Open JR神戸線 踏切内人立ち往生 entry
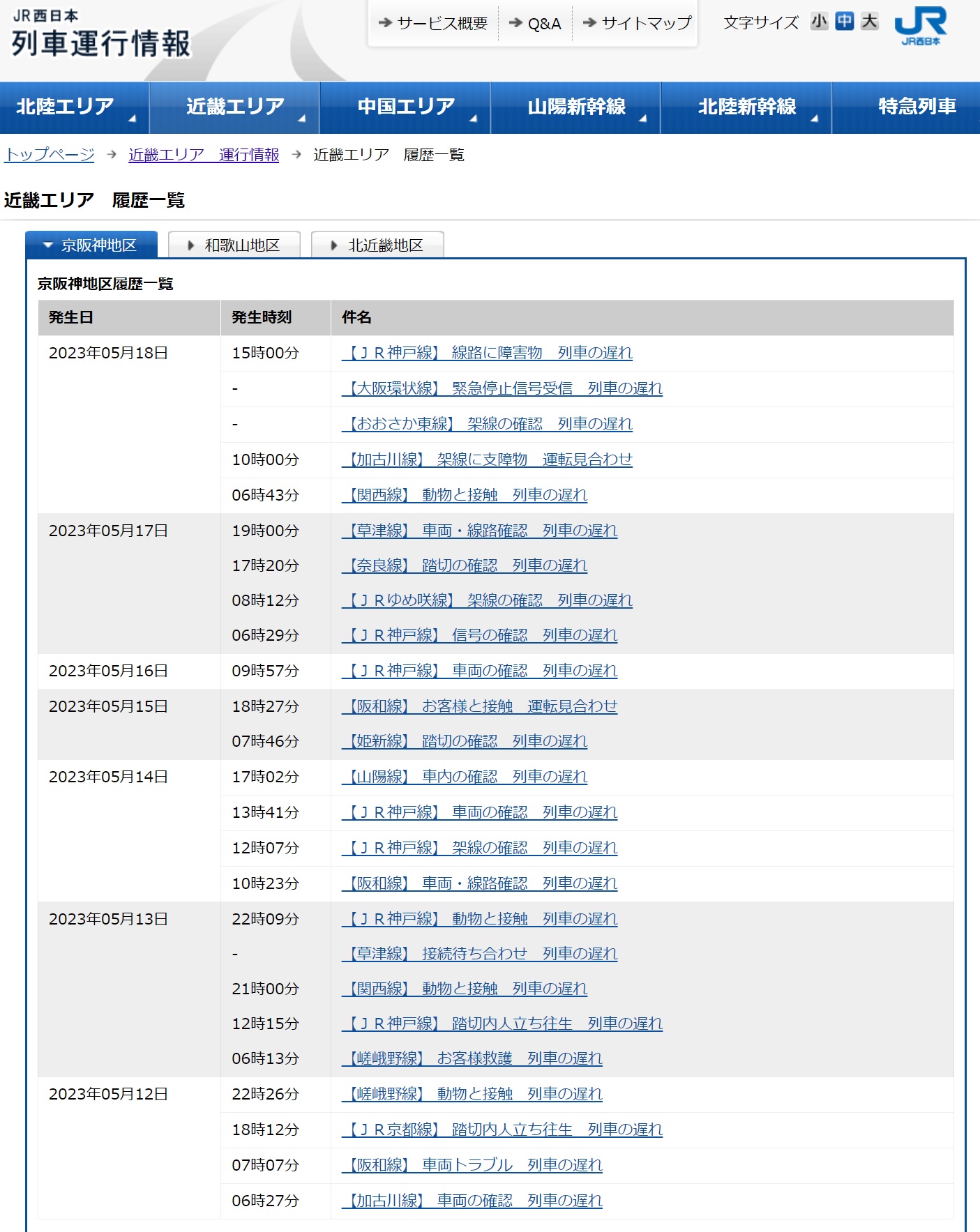The height and width of the screenshot is (1232, 980). (502, 1024)
